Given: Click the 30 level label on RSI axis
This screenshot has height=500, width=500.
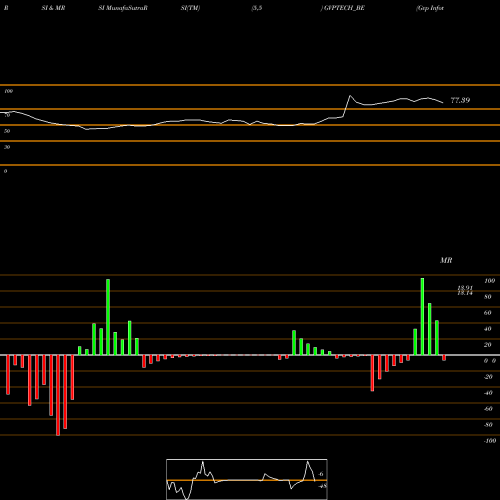Looking at the screenshot, I should coord(7,147).
